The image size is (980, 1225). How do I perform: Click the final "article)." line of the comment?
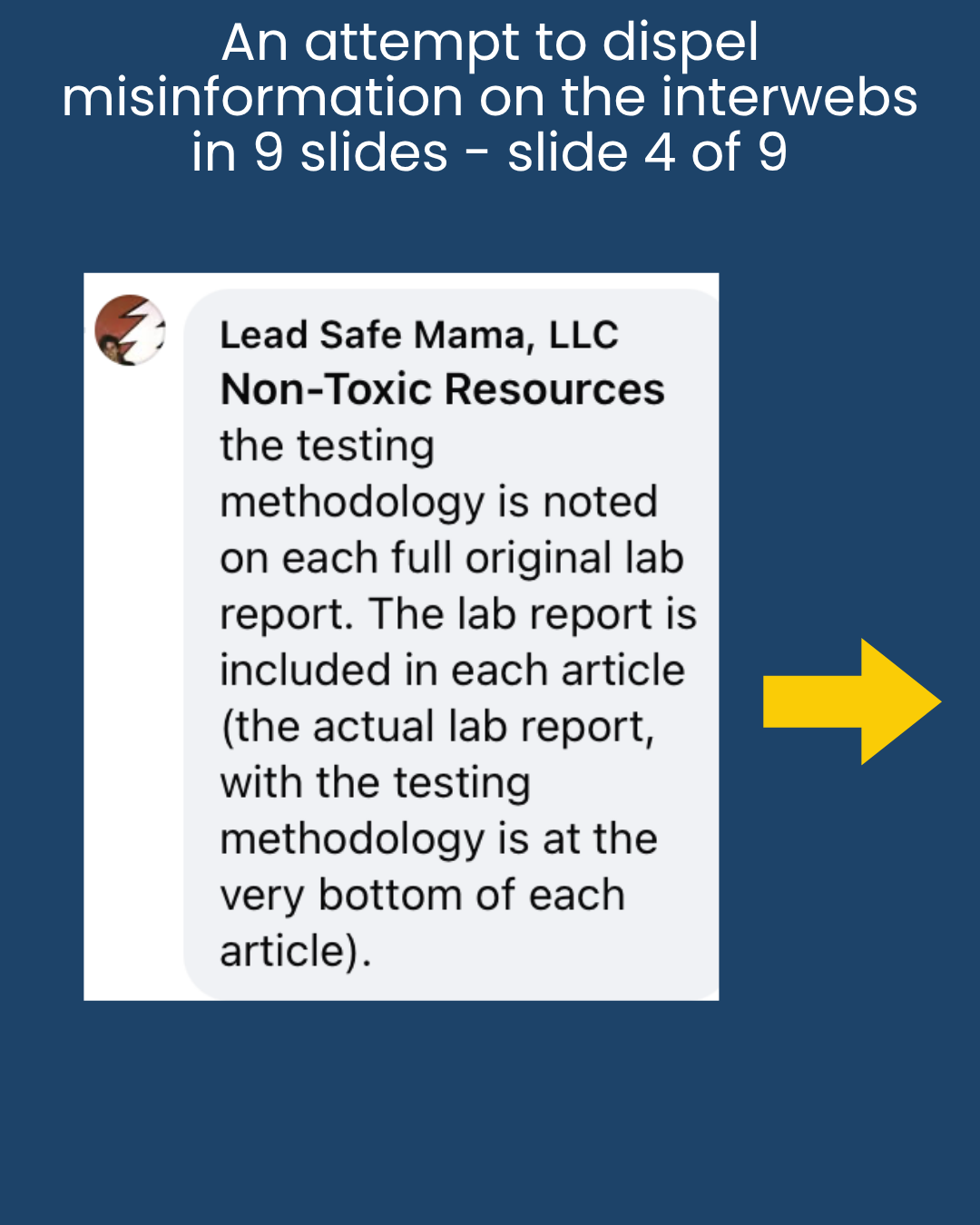(x=296, y=952)
